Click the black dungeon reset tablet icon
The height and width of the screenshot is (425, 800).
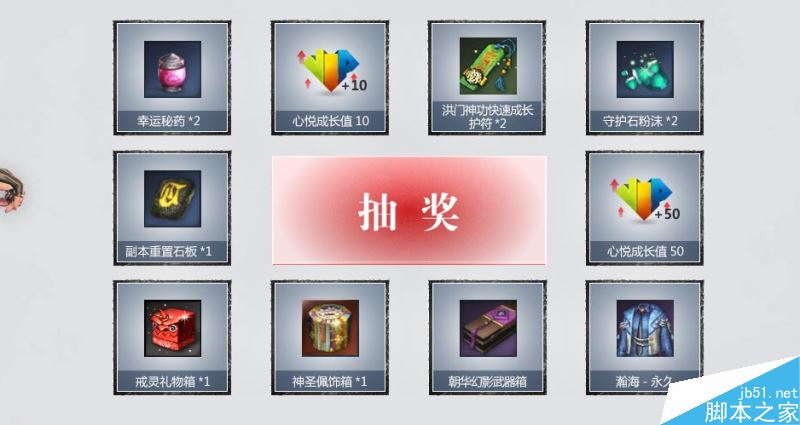pyautogui.click(x=172, y=199)
